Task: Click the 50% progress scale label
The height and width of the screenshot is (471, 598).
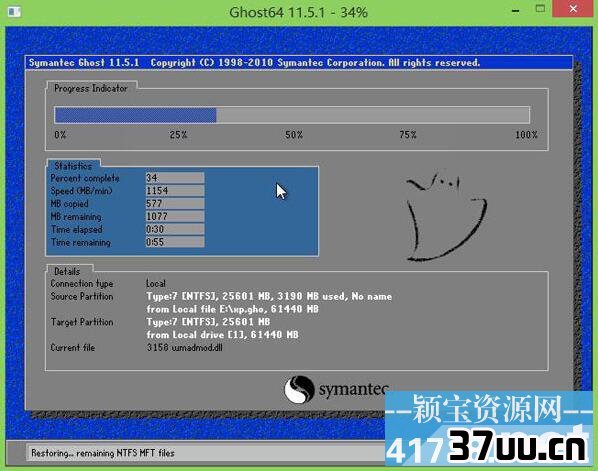Action: pos(294,135)
